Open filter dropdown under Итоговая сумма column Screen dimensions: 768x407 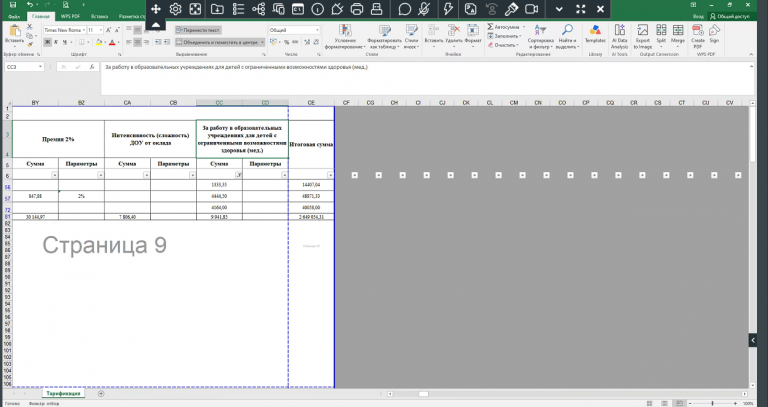[331, 175]
